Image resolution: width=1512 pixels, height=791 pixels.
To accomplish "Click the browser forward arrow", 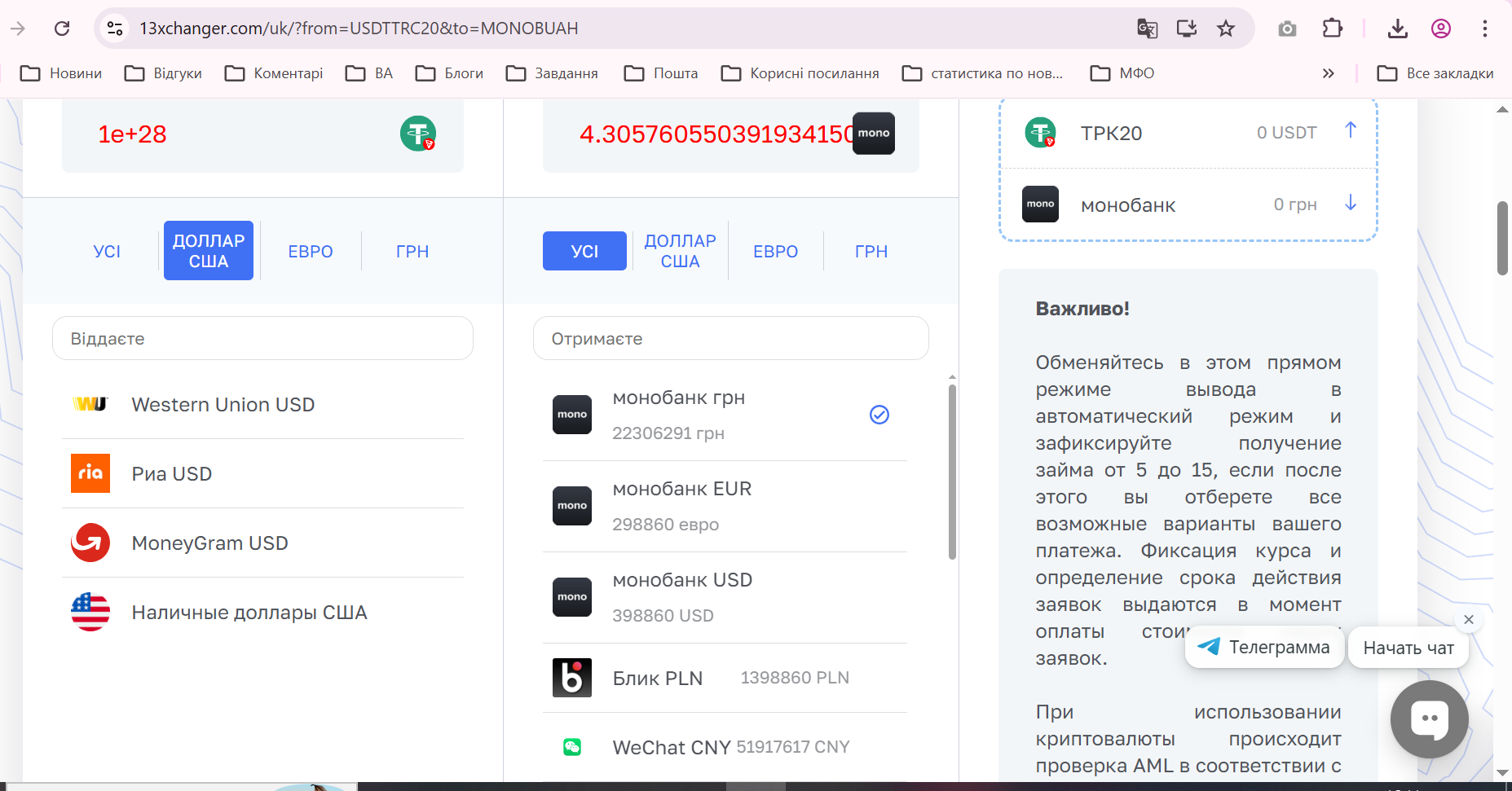I will [x=18, y=29].
